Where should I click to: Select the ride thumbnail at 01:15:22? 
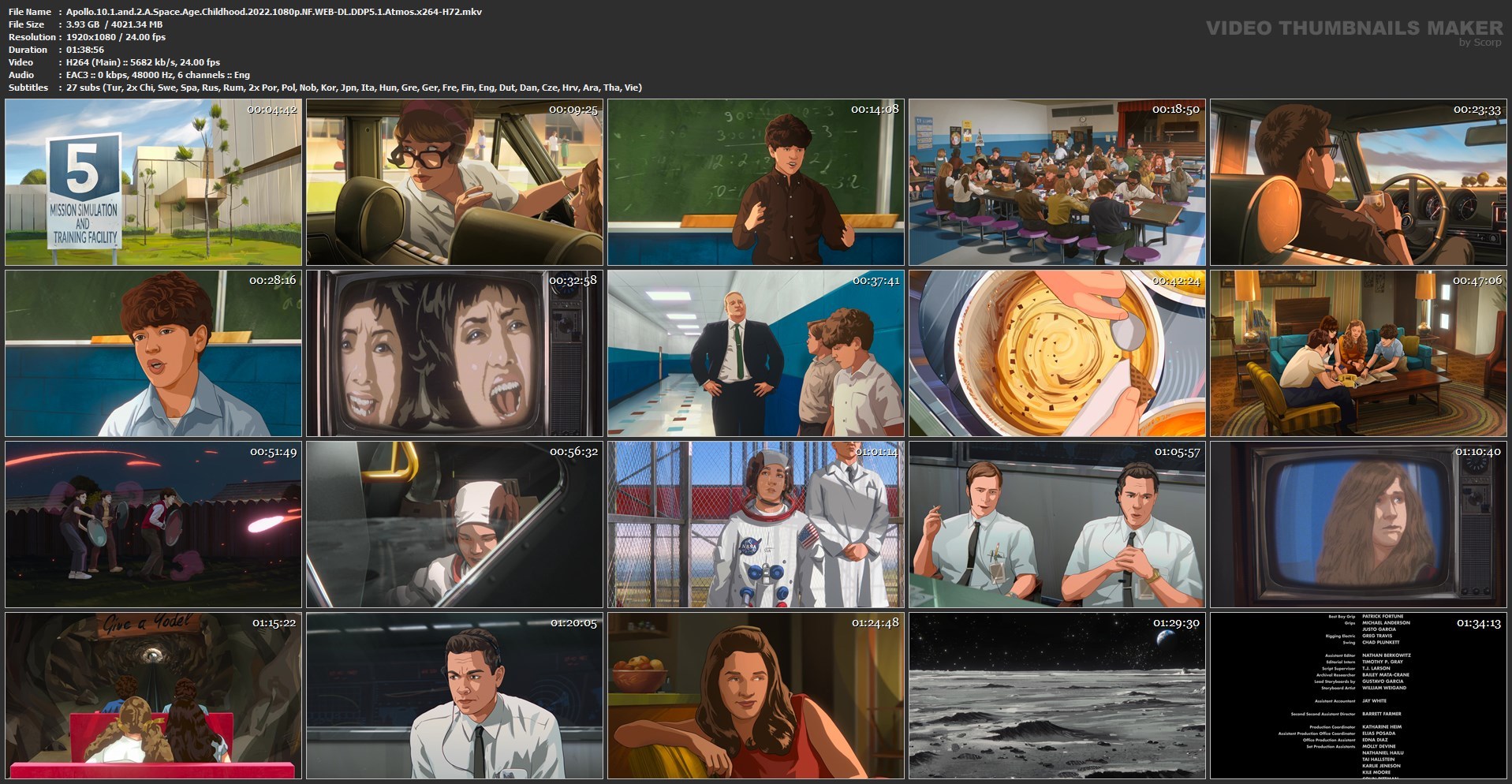click(x=153, y=696)
